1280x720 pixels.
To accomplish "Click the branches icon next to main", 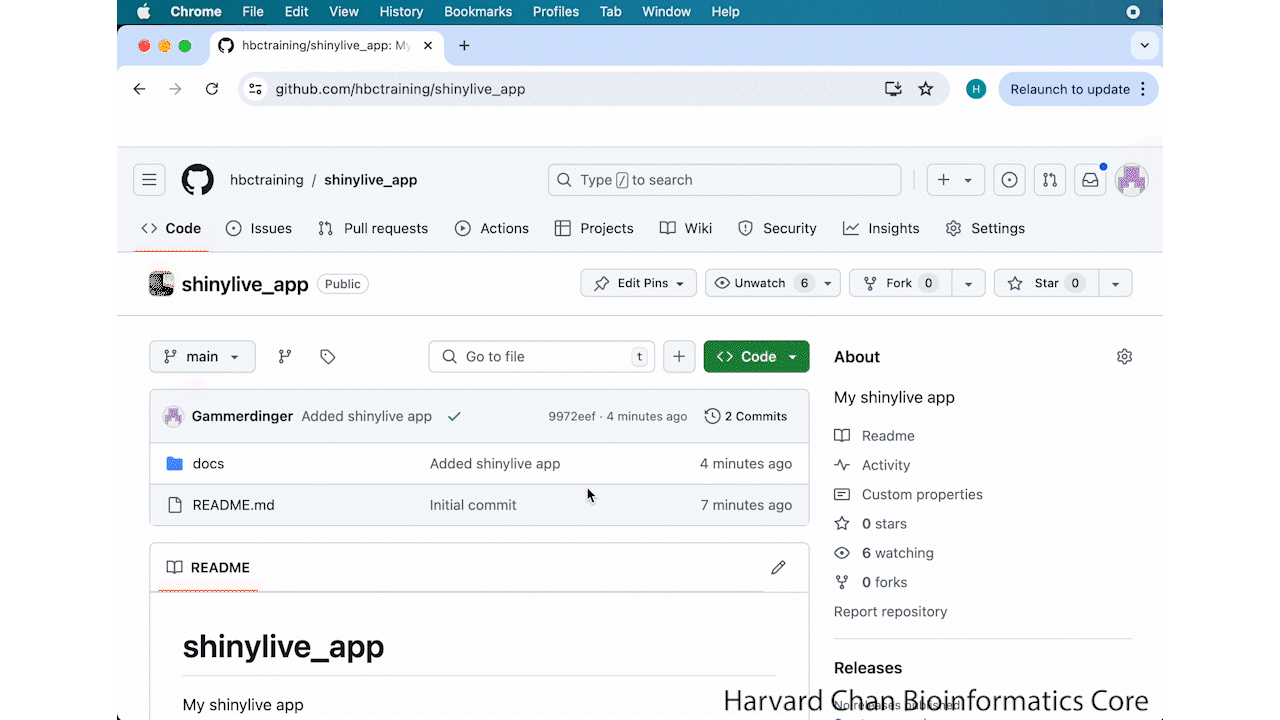I will 285,357.
